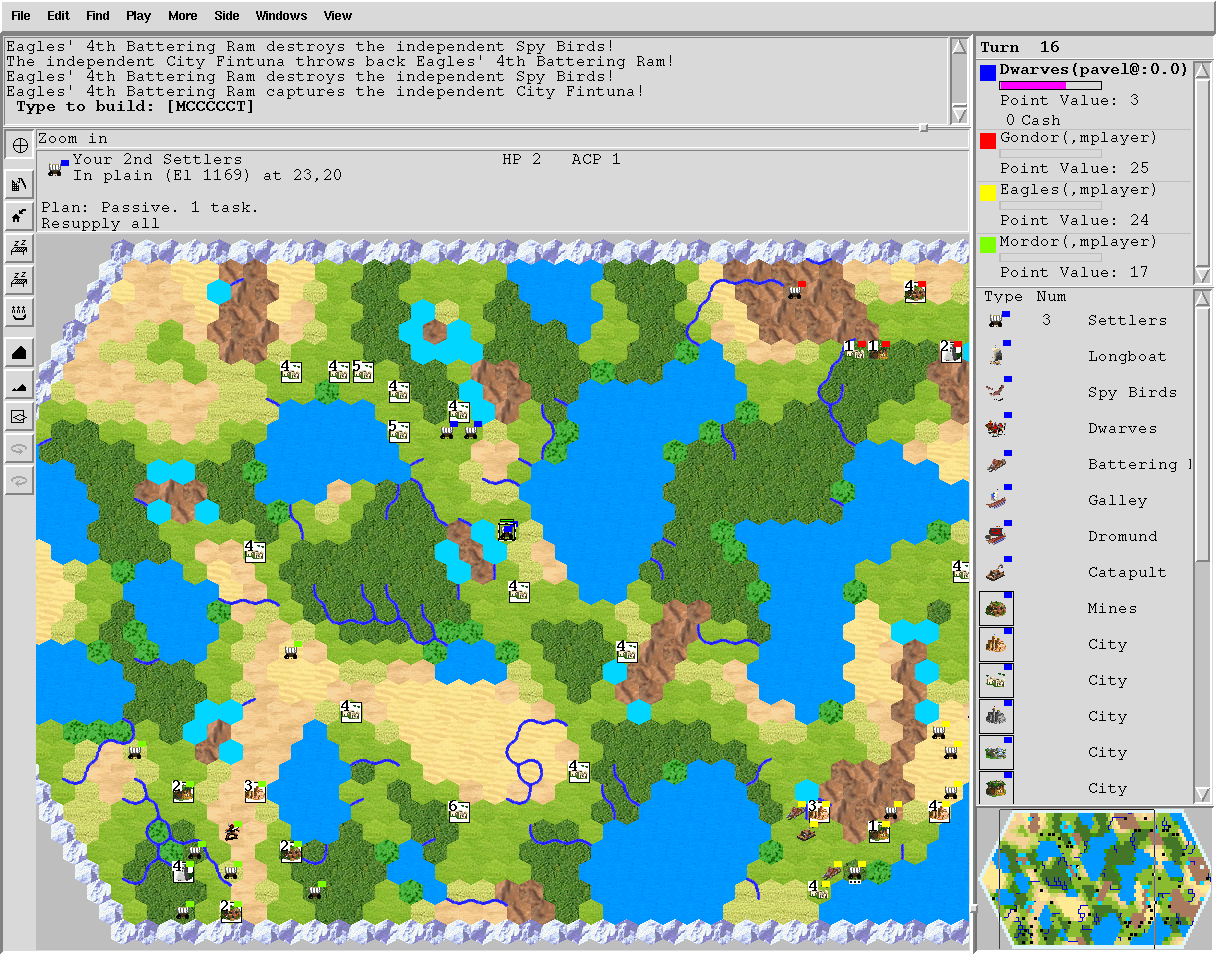Click the sides list scroll-up arrow

coord(1203,69)
